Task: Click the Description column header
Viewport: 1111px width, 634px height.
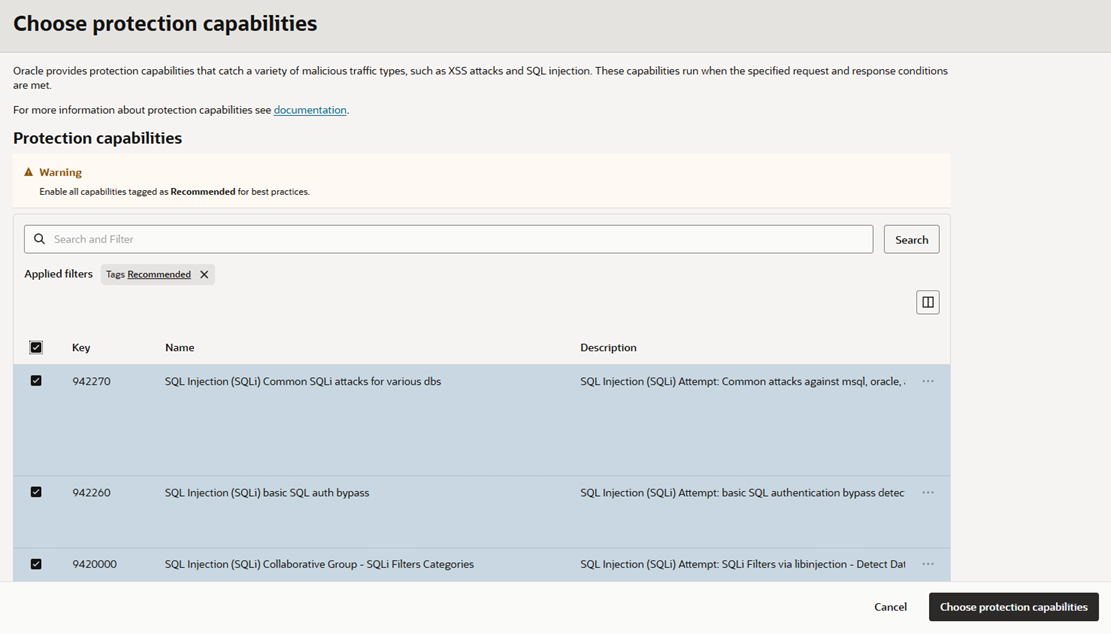Action: pyautogui.click(x=608, y=348)
